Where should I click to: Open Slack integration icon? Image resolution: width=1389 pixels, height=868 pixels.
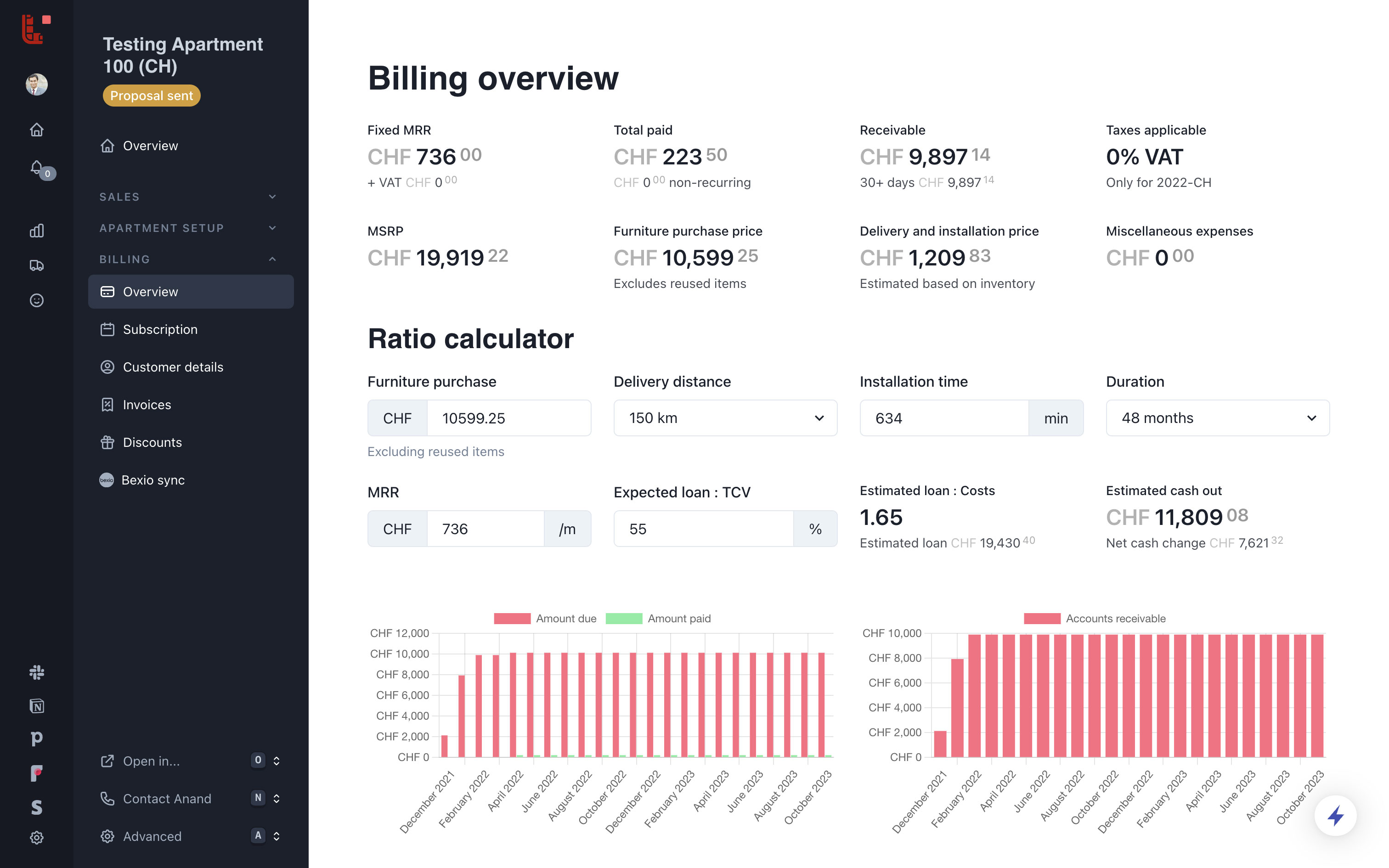(36, 672)
